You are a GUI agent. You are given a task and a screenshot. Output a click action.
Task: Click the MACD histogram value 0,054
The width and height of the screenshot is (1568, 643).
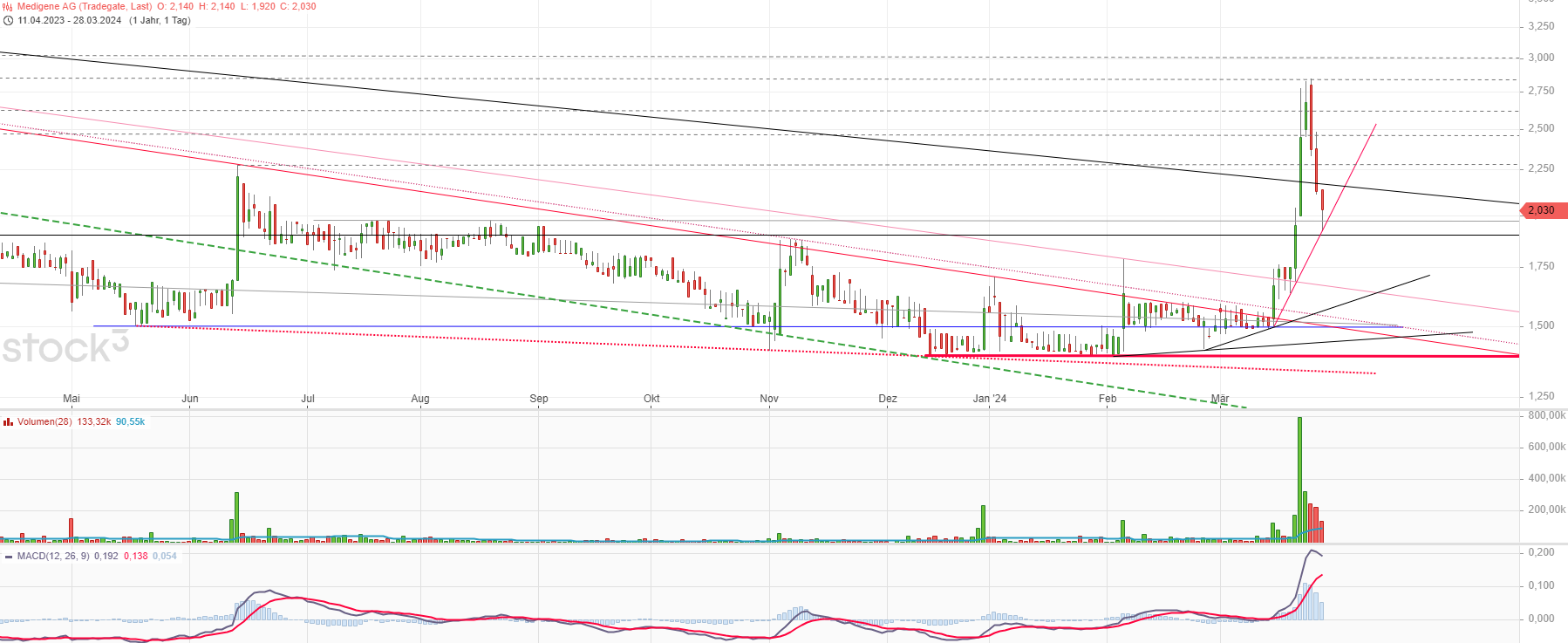(x=165, y=556)
